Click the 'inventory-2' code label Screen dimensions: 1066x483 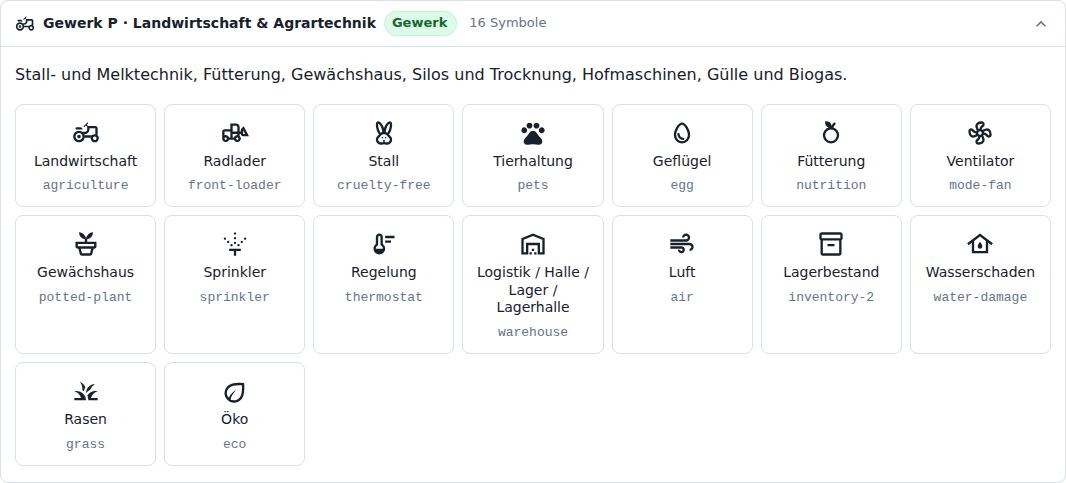[831, 297]
